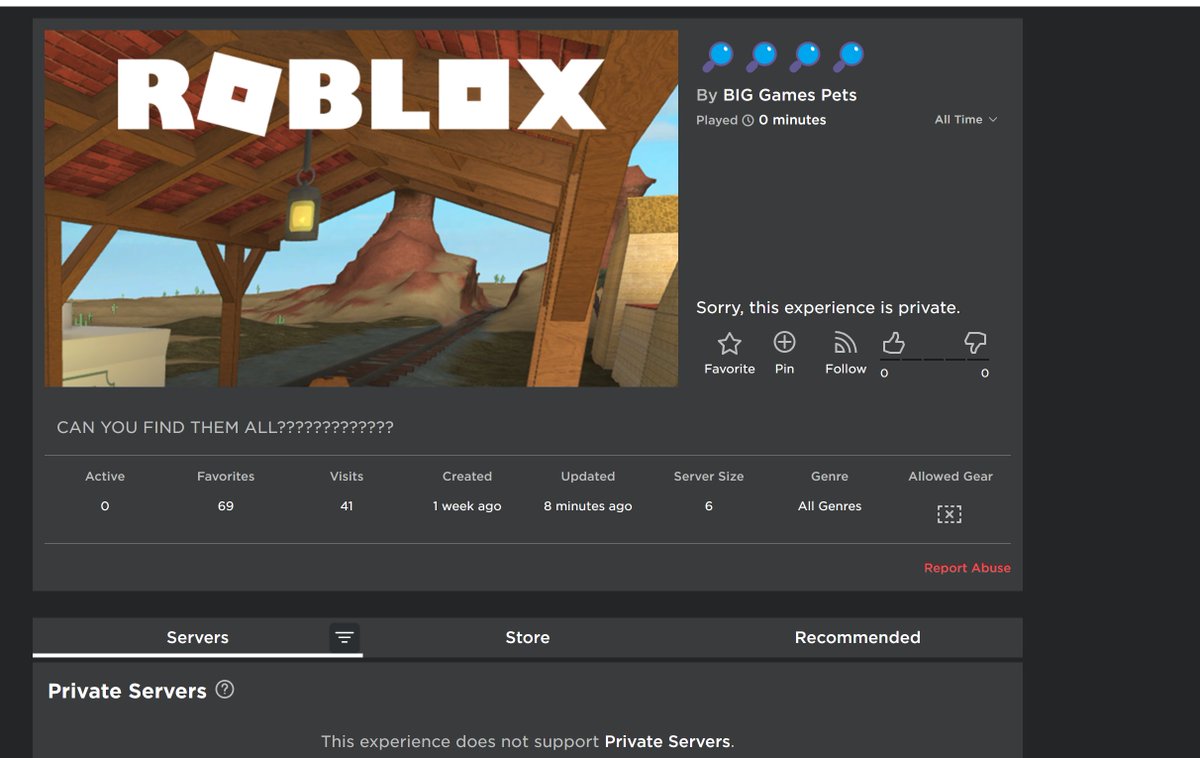Click 'Sorry, this experience is private' message
The image size is (1200, 758).
828,308
